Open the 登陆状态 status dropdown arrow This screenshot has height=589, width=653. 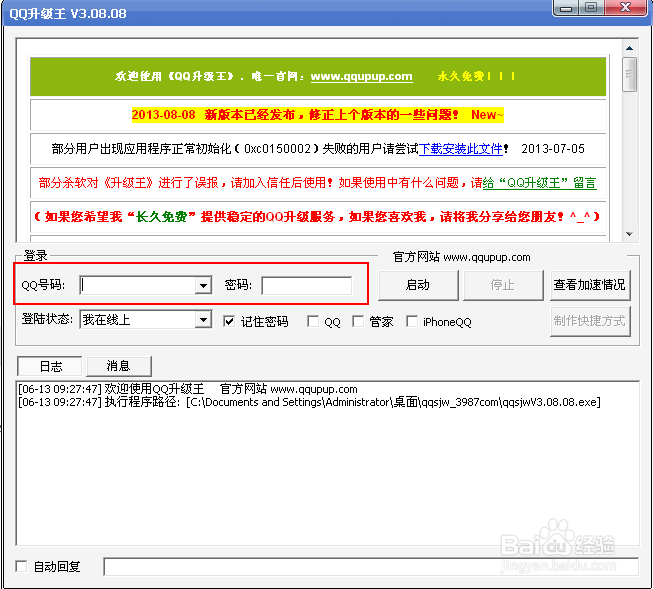pyautogui.click(x=203, y=319)
